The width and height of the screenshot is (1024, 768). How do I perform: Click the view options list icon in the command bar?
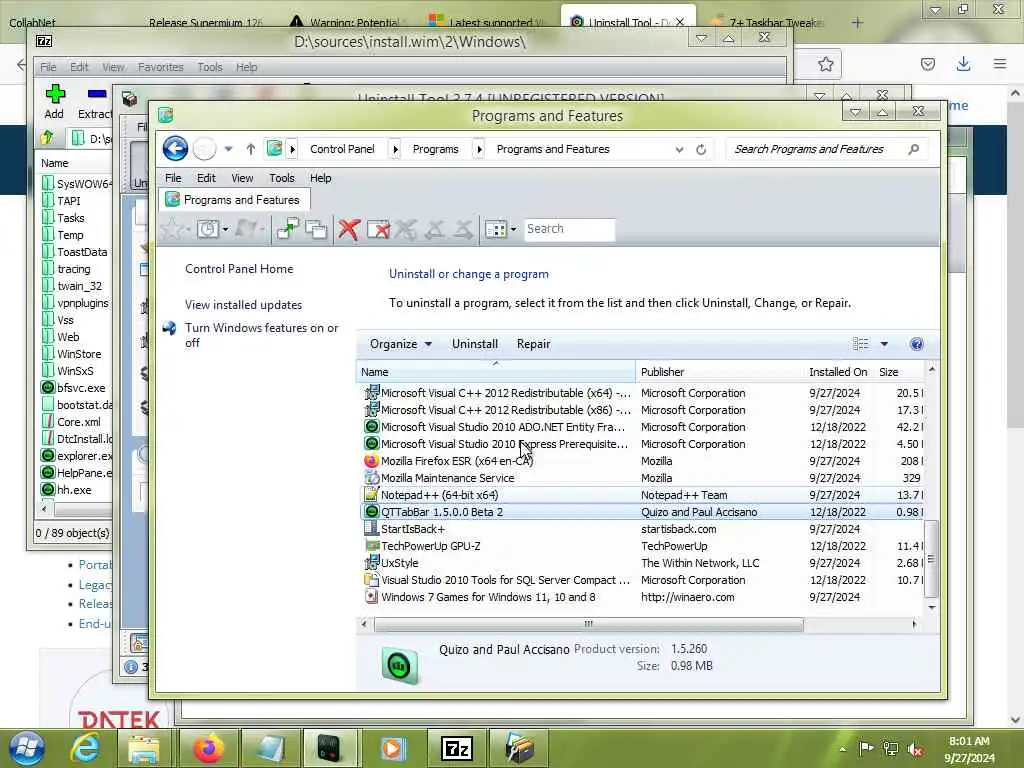[x=861, y=344]
